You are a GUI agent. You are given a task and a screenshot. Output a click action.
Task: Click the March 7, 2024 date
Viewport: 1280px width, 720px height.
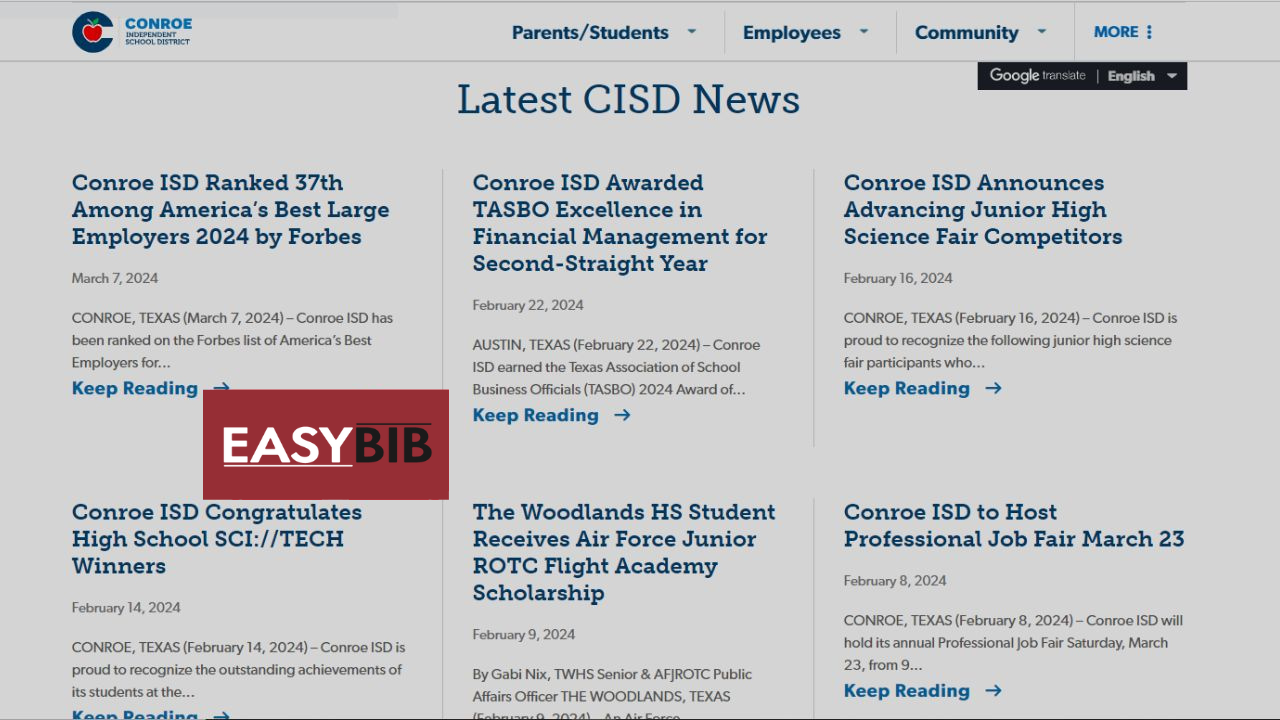[115, 278]
